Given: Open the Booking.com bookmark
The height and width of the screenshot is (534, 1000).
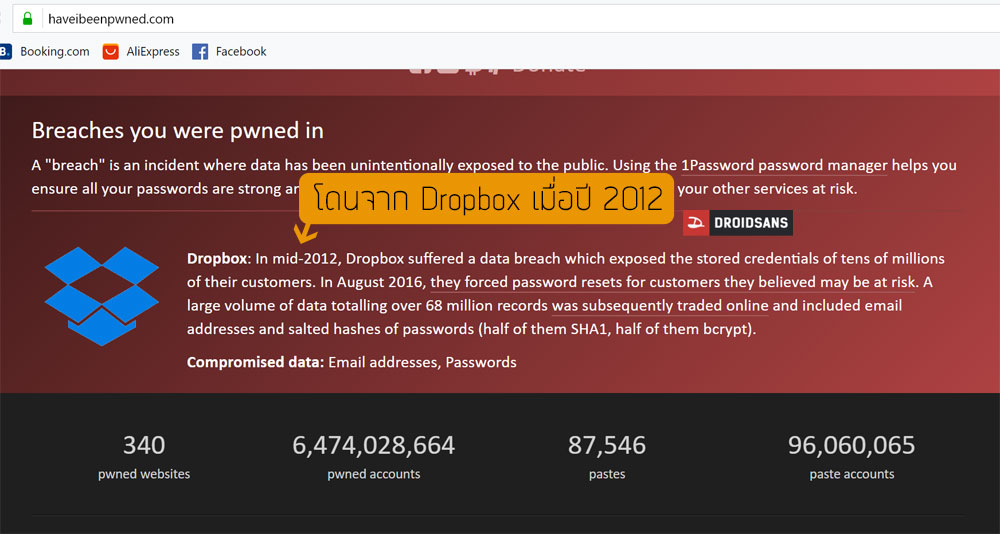Looking at the screenshot, I should pos(45,52).
